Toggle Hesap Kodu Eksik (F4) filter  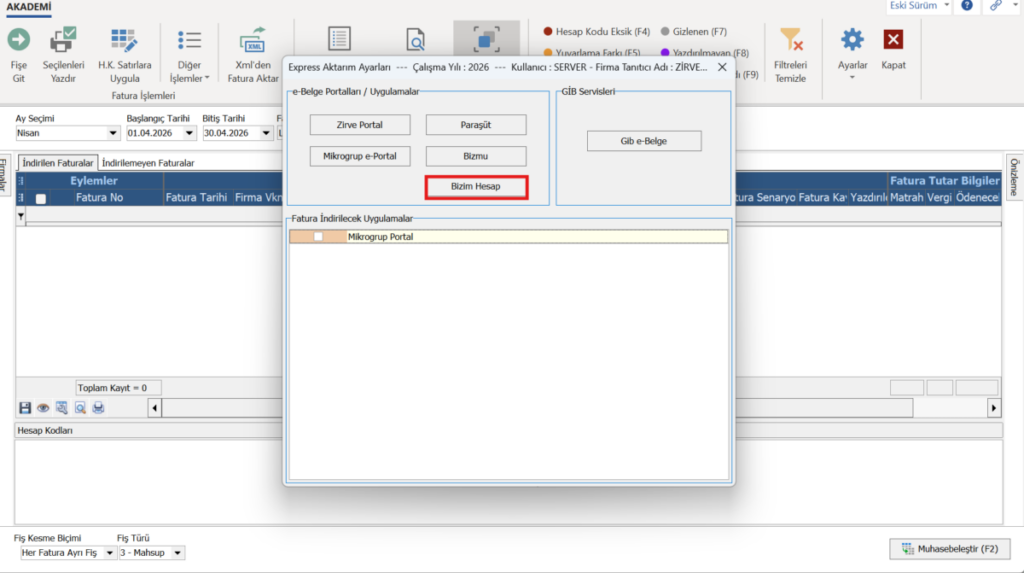[596, 31]
